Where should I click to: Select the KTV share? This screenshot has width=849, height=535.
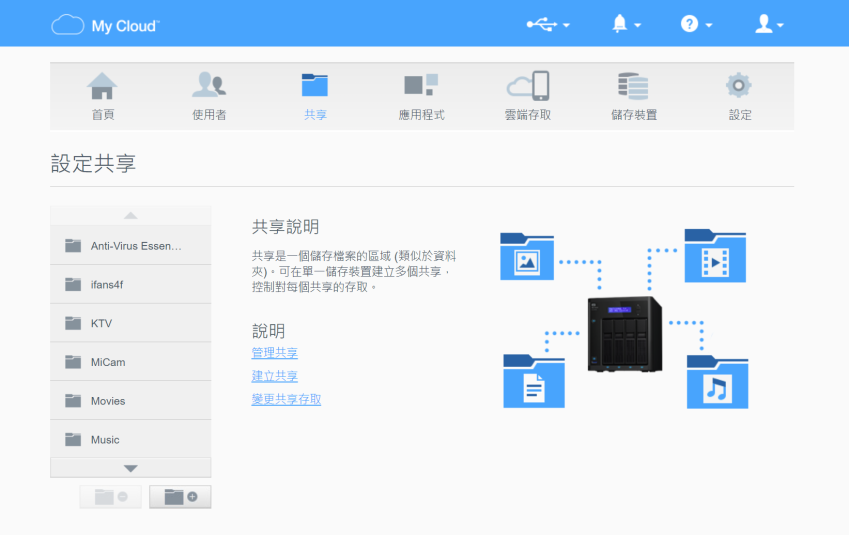click(x=130, y=323)
